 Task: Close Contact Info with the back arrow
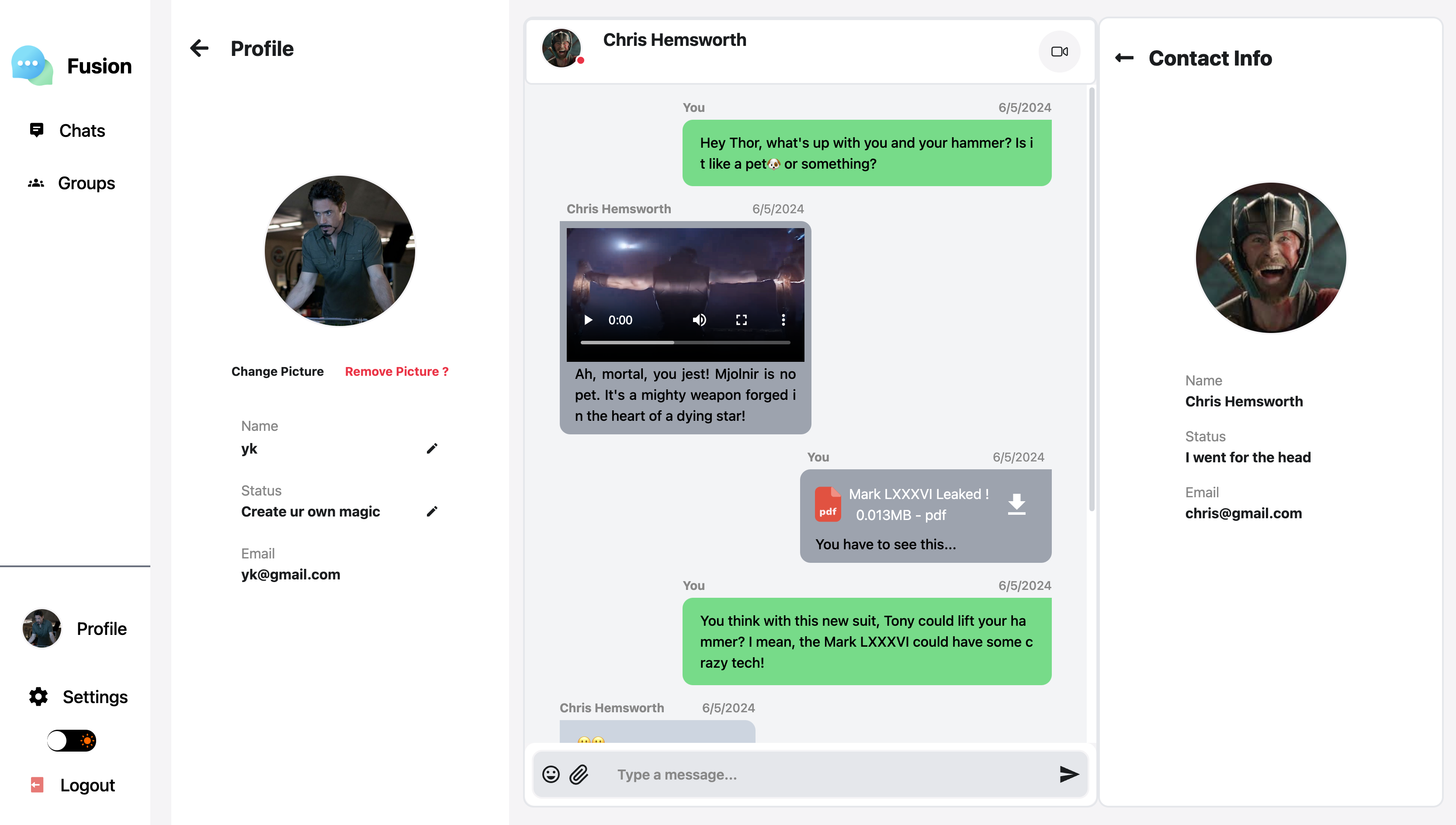click(1124, 58)
